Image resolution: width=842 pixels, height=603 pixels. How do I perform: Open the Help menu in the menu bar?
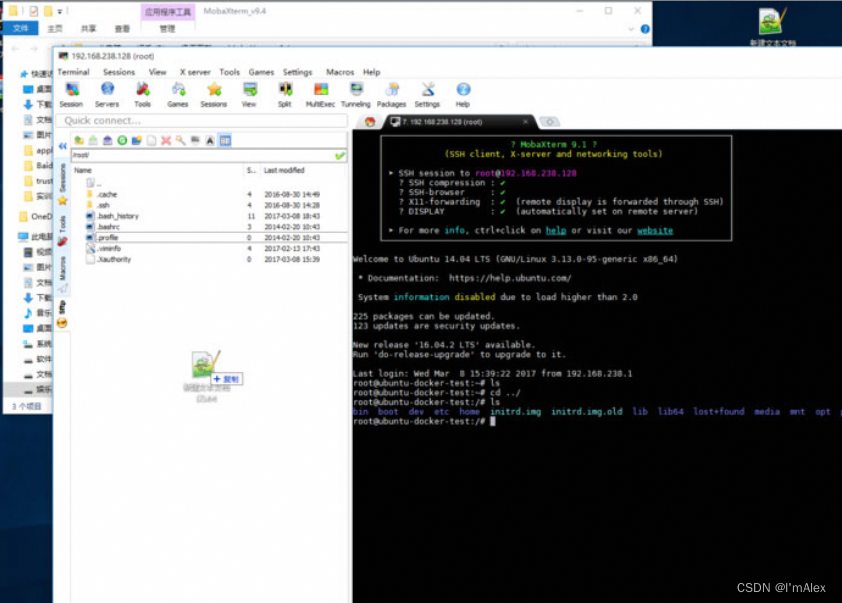click(x=372, y=72)
